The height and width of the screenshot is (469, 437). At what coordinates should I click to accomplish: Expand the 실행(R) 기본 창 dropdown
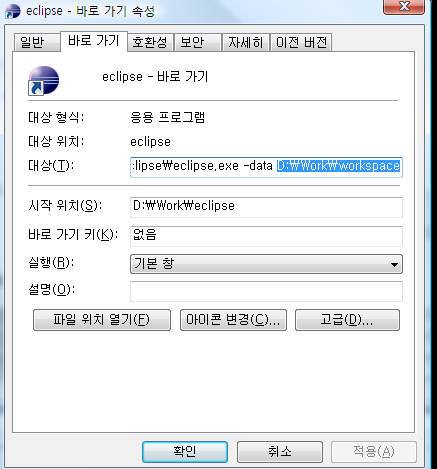[266, 264]
